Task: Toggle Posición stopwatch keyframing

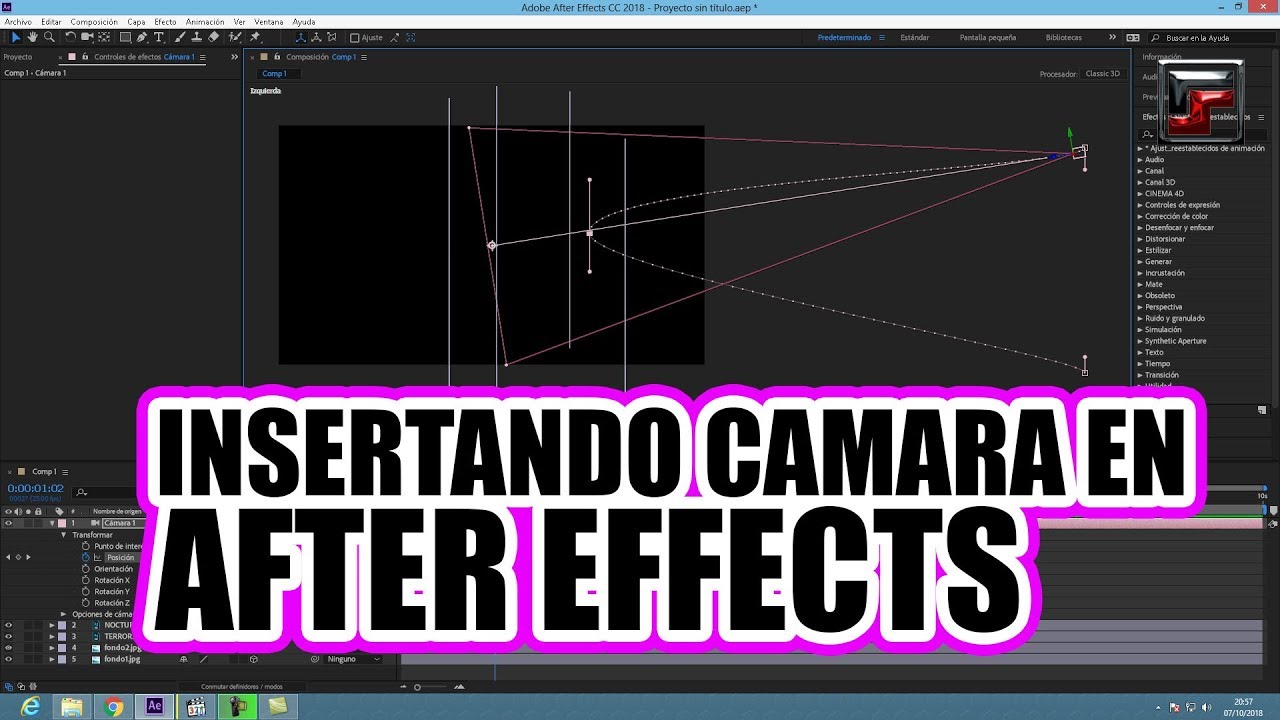Action: click(86, 557)
